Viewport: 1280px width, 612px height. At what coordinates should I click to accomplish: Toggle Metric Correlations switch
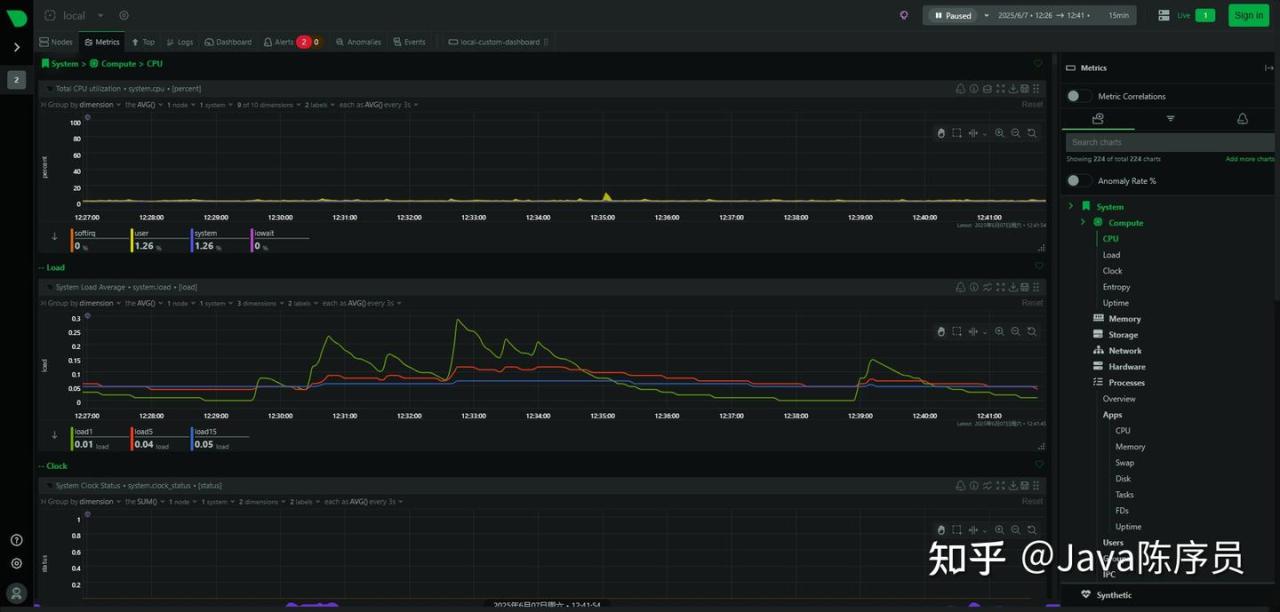[1078, 96]
